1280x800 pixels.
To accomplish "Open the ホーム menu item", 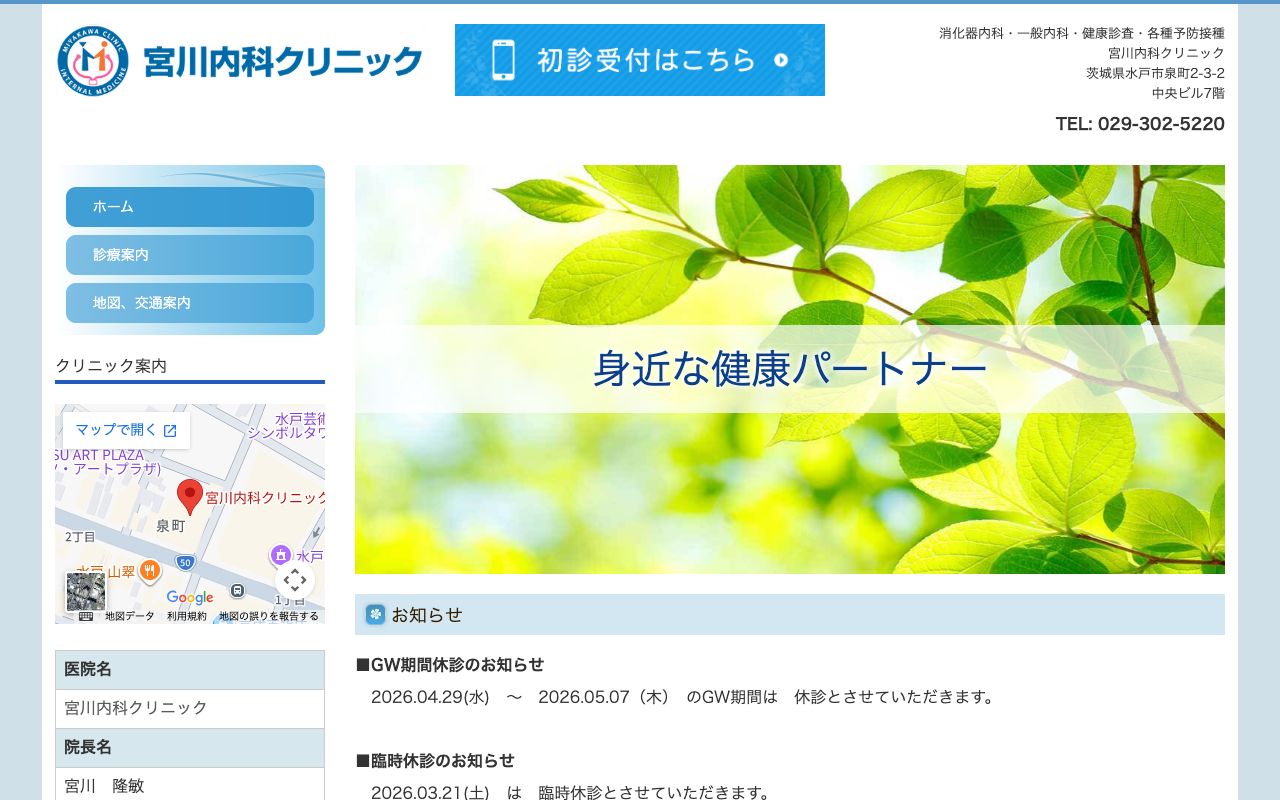I will pyautogui.click(x=190, y=207).
